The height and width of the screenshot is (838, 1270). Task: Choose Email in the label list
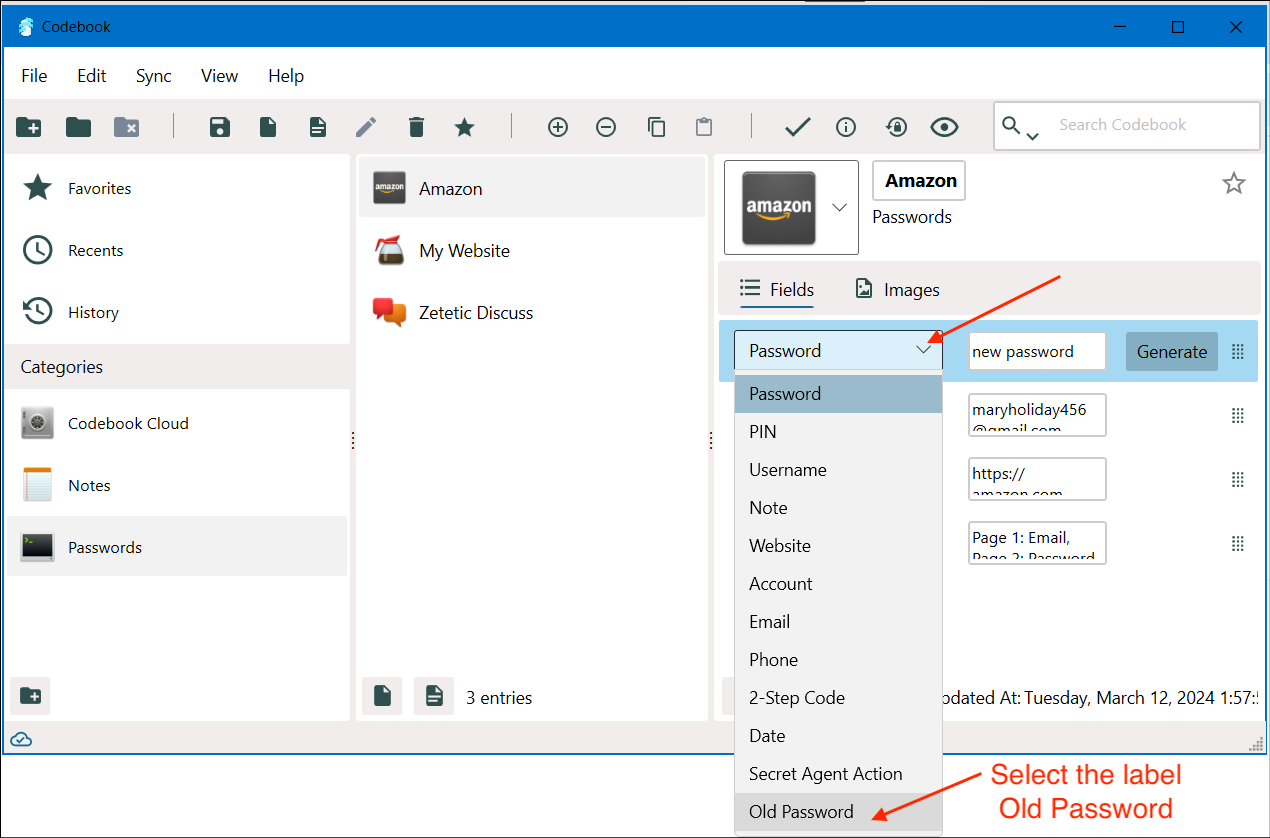click(839, 622)
